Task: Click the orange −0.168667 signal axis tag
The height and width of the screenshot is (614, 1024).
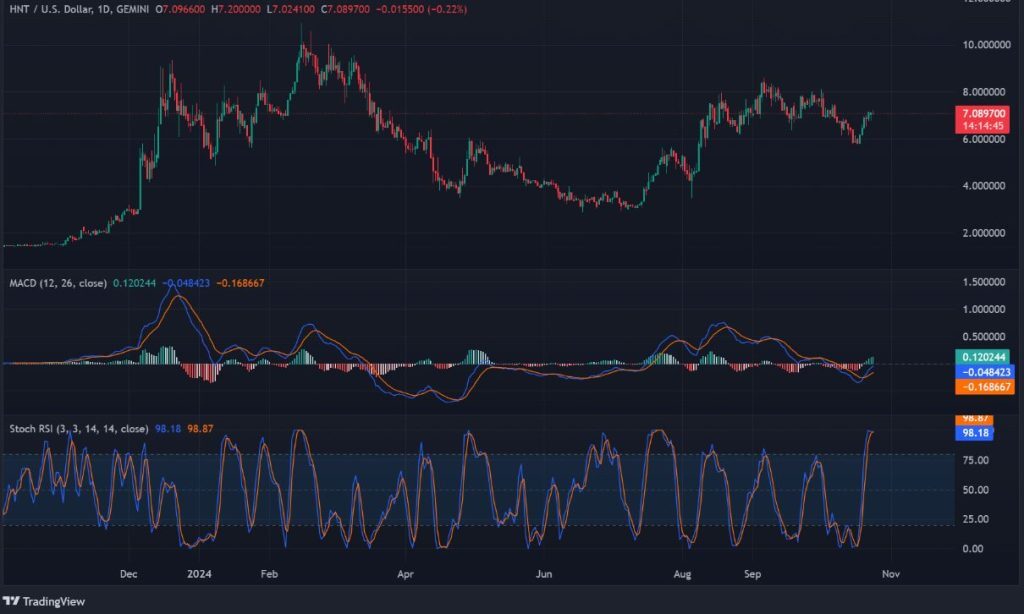Action: tap(984, 387)
